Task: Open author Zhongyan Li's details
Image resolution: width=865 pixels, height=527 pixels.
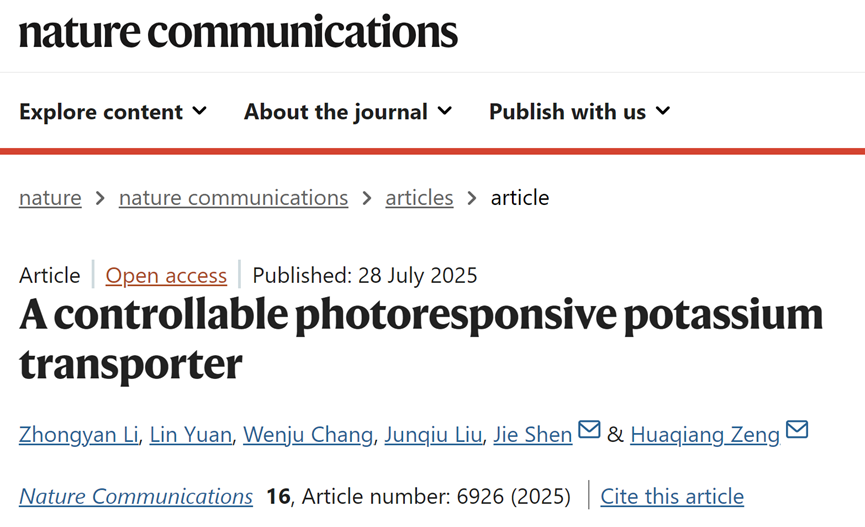Action: point(78,434)
